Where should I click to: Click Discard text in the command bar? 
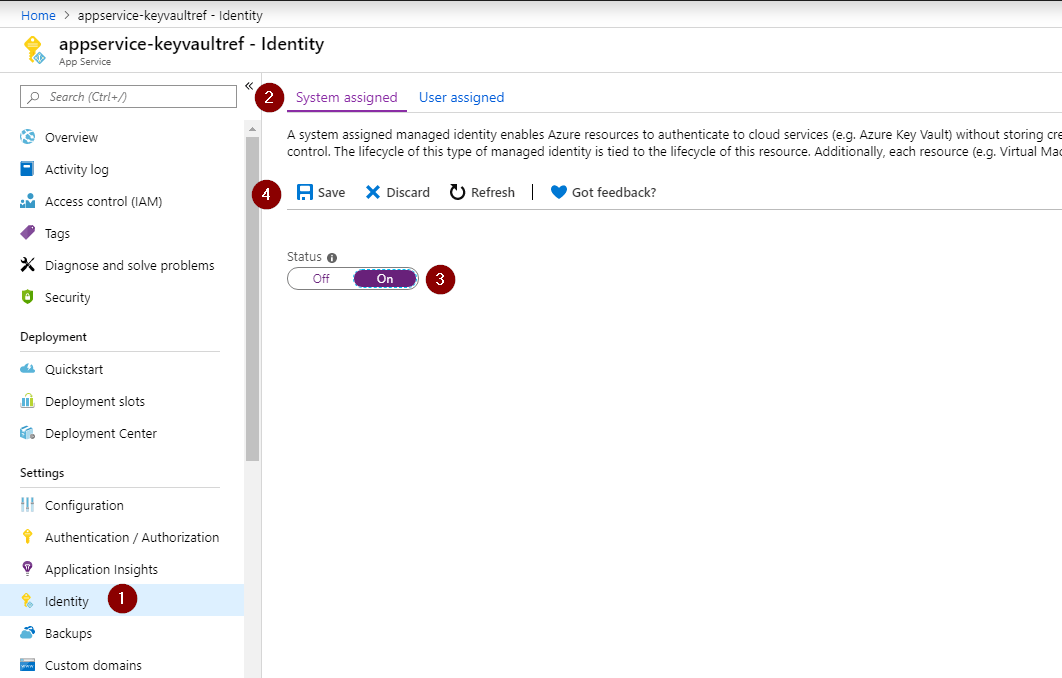tap(408, 192)
